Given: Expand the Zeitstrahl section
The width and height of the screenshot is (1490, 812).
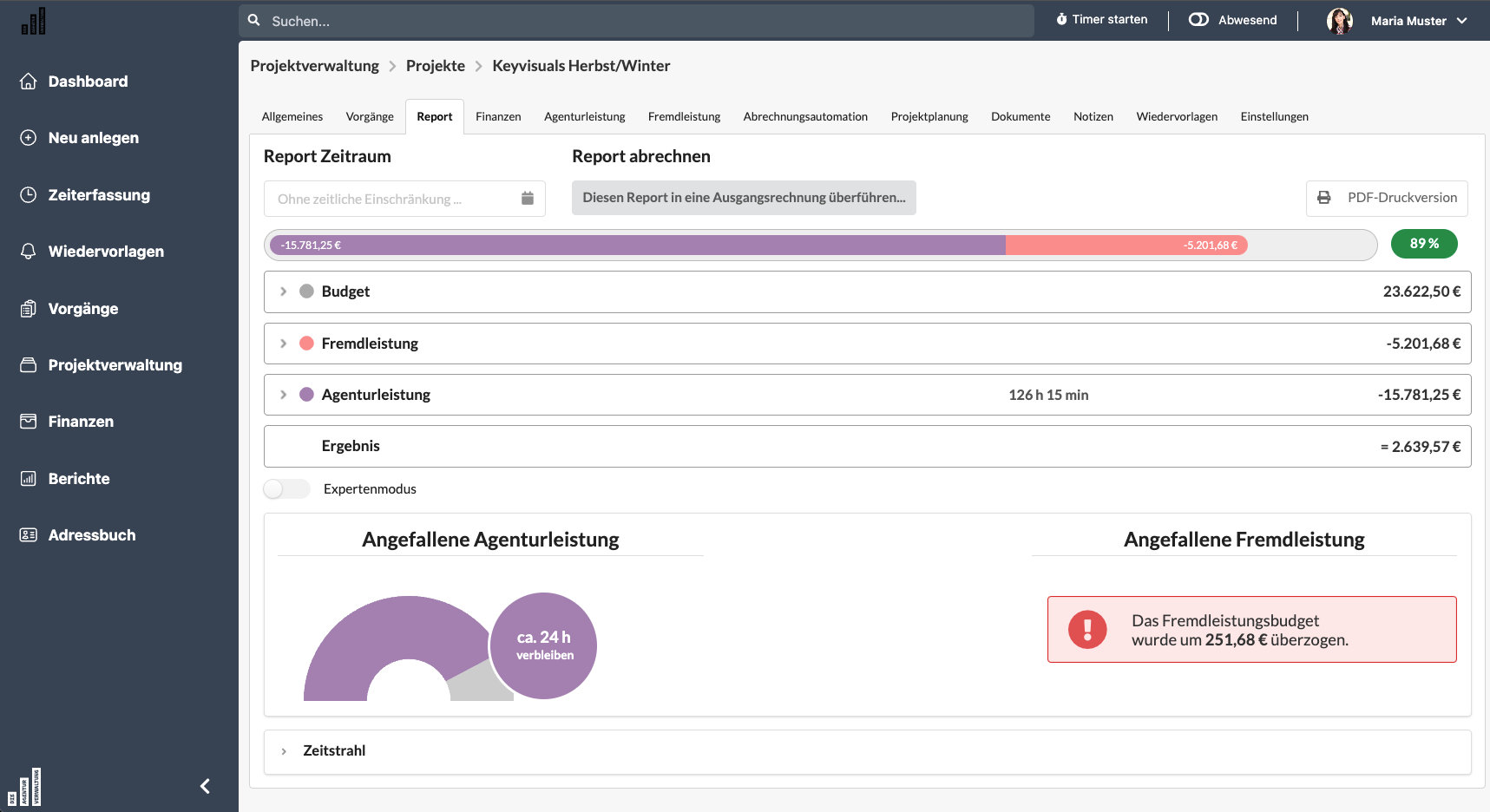Looking at the screenshot, I should (284, 751).
